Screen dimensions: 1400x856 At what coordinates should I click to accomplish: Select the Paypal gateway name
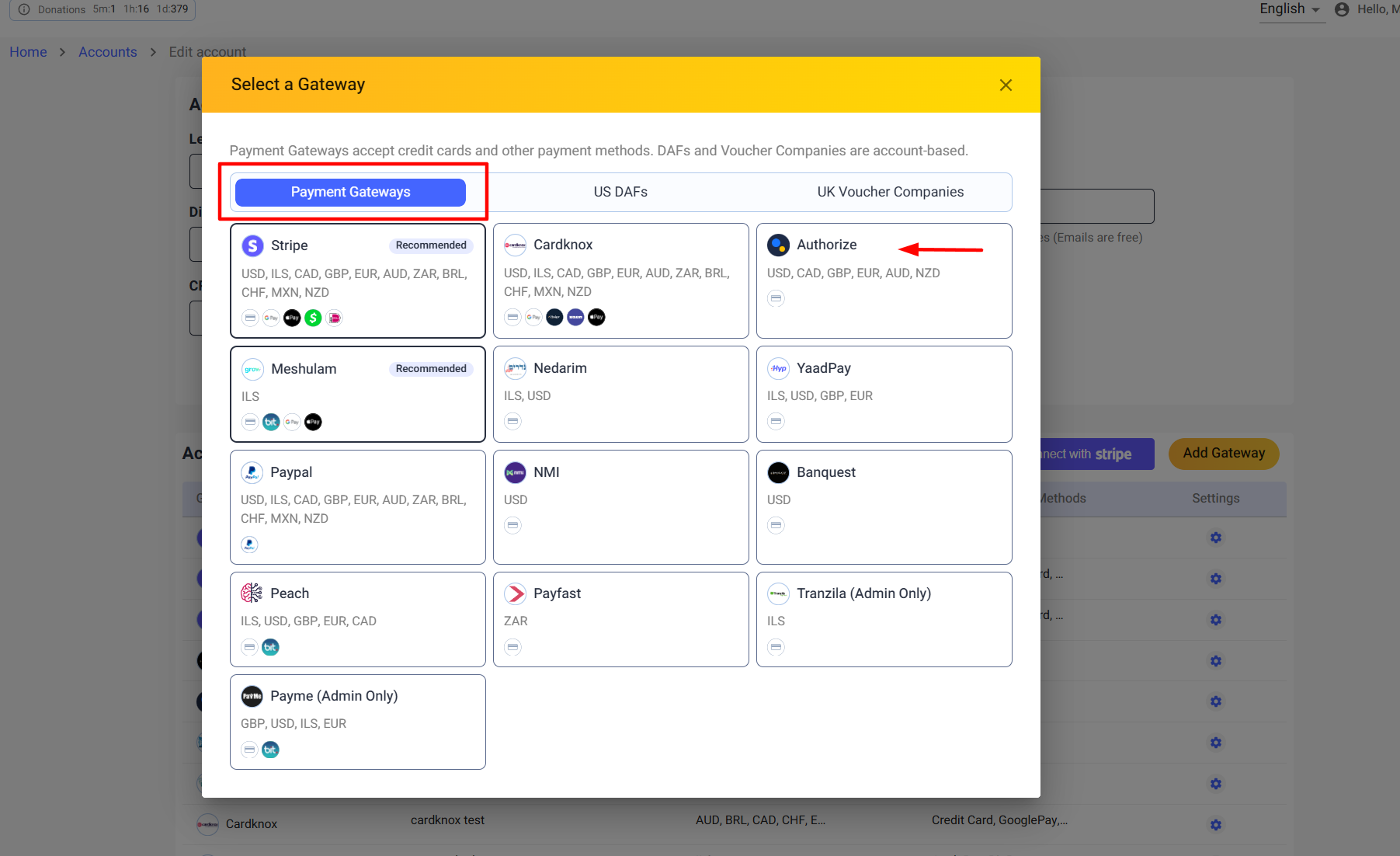(x=291, y=472)
